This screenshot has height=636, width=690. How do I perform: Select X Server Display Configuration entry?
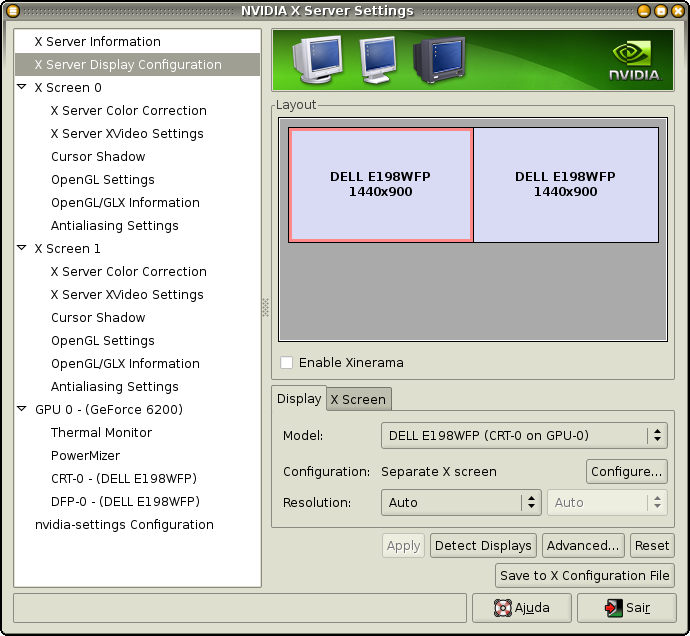pyautogui.click(x=137, y=64)
